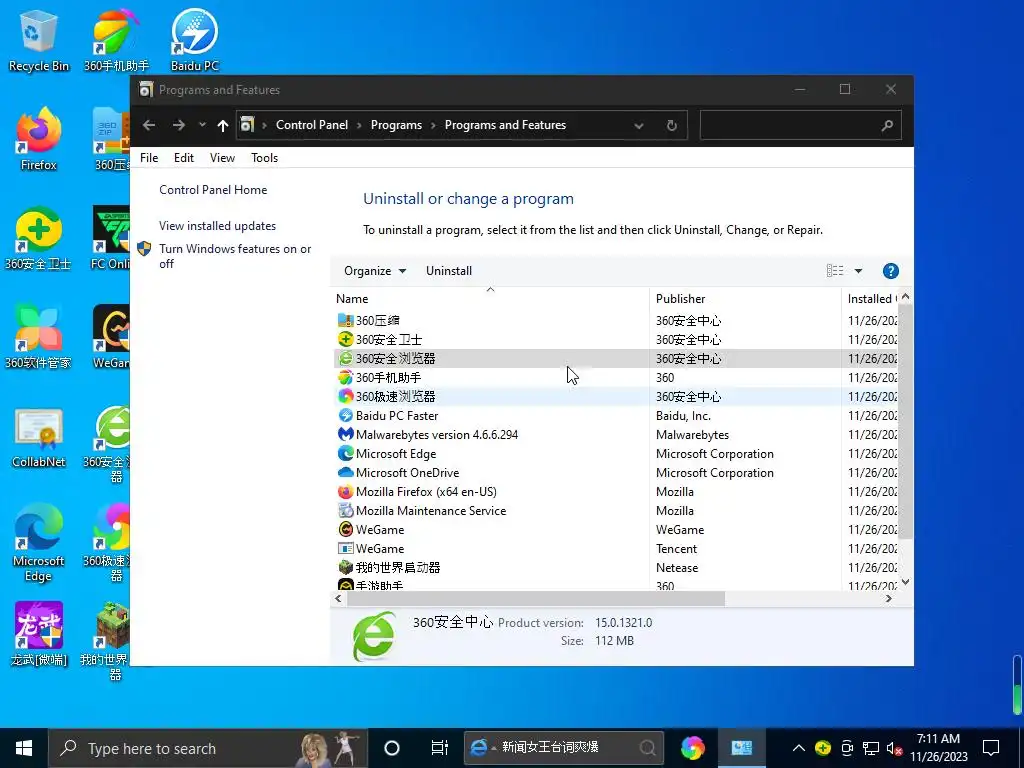1024x768 pixels.
Task: Open Cortana circle on taskbar
Action: [392, 748]
